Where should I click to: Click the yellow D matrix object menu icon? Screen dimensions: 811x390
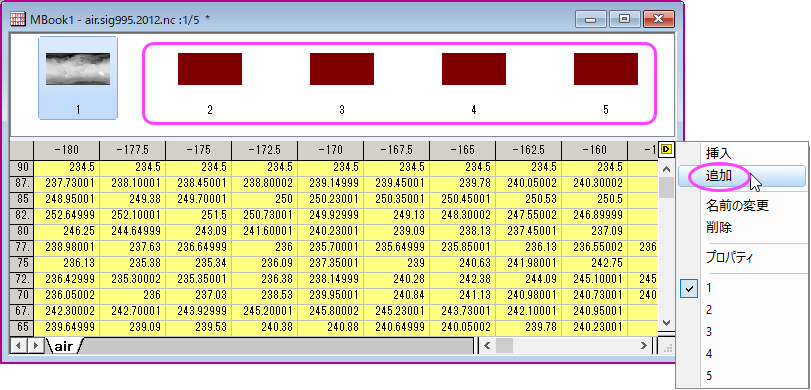click(x=666, y=149)
